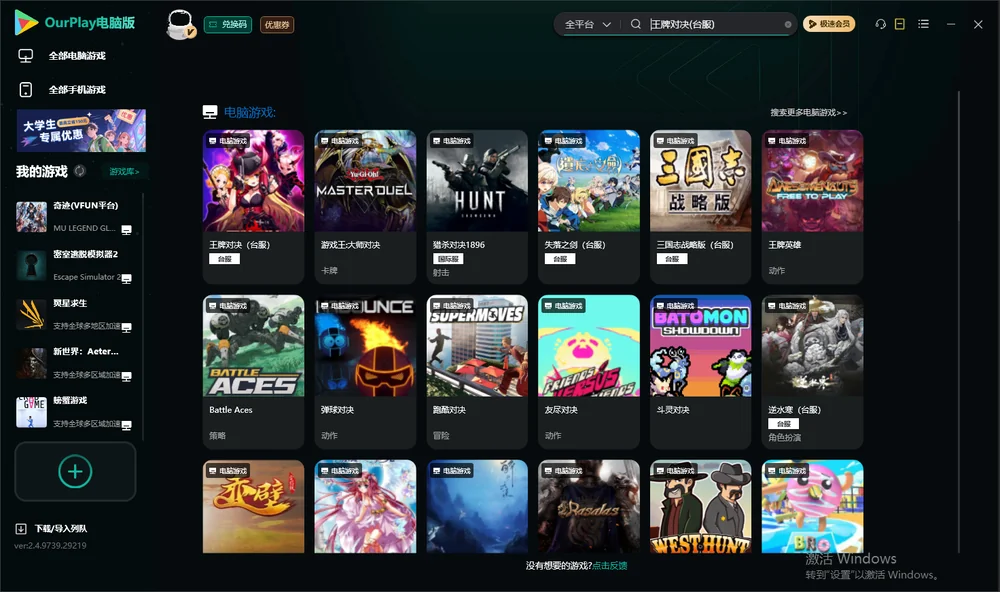The width and height of the screenshot is (1000, 592).
Task: Select the HUNT 猎杀对决1896 card
Action: click(x=477, y=207)
